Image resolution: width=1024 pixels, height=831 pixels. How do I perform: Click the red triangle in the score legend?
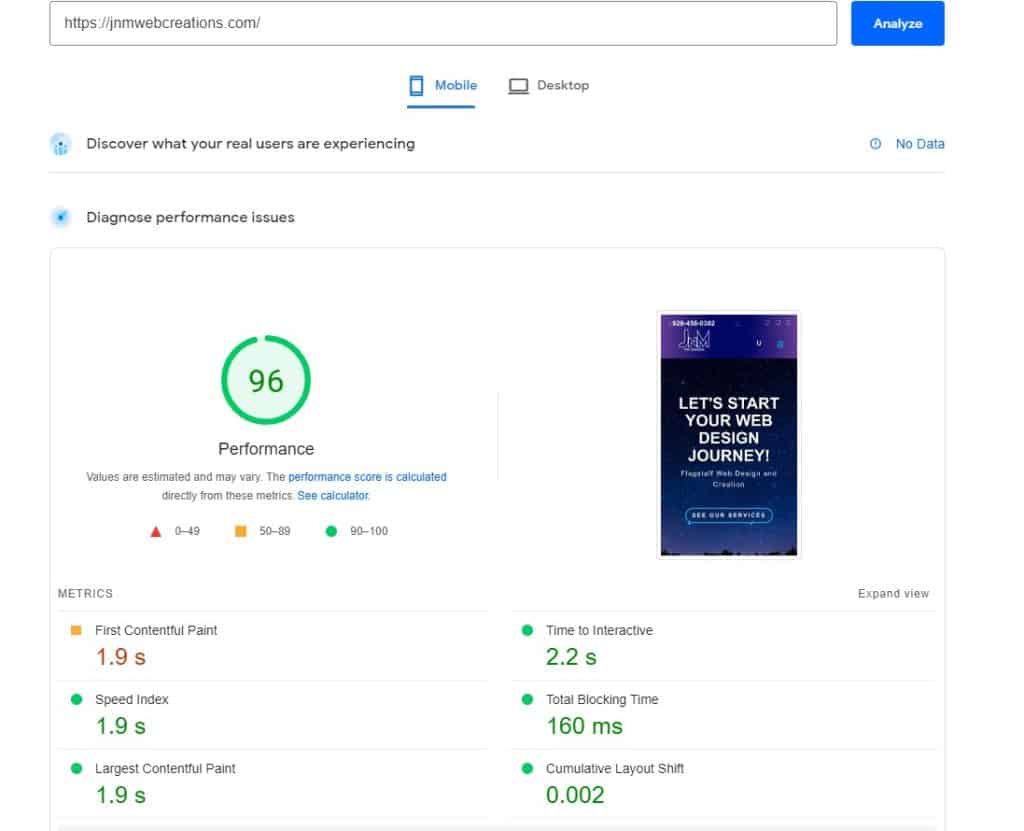point(155,531)
